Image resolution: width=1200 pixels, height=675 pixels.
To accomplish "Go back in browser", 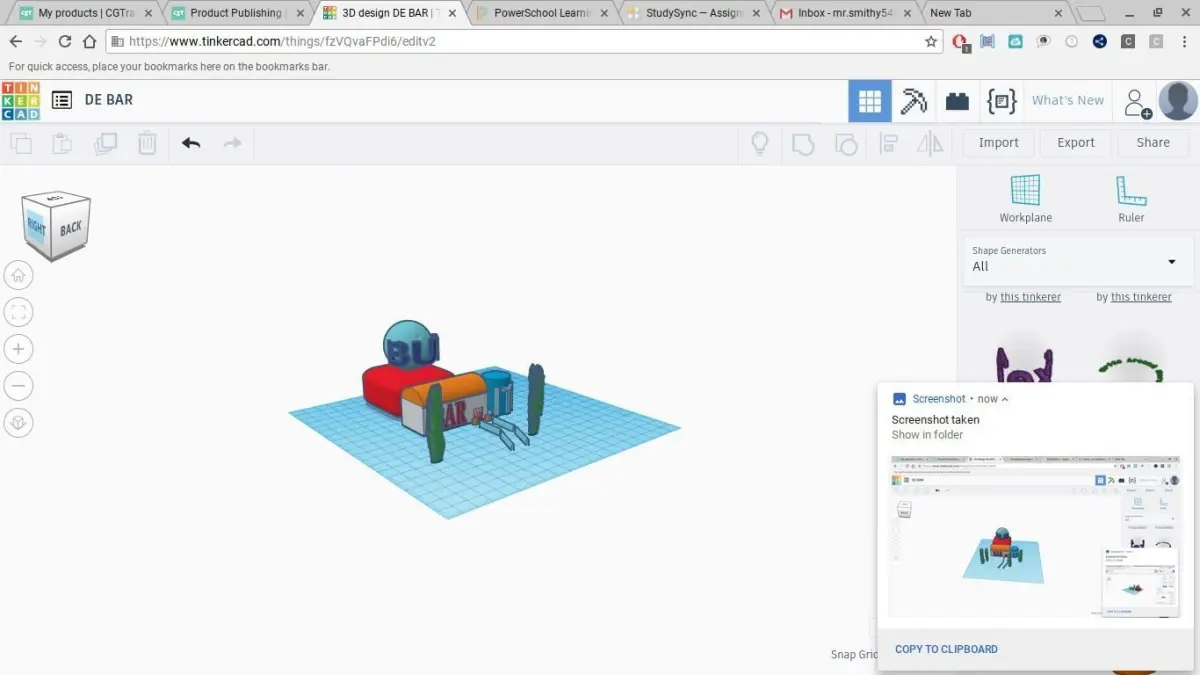I will pos(15,41).
